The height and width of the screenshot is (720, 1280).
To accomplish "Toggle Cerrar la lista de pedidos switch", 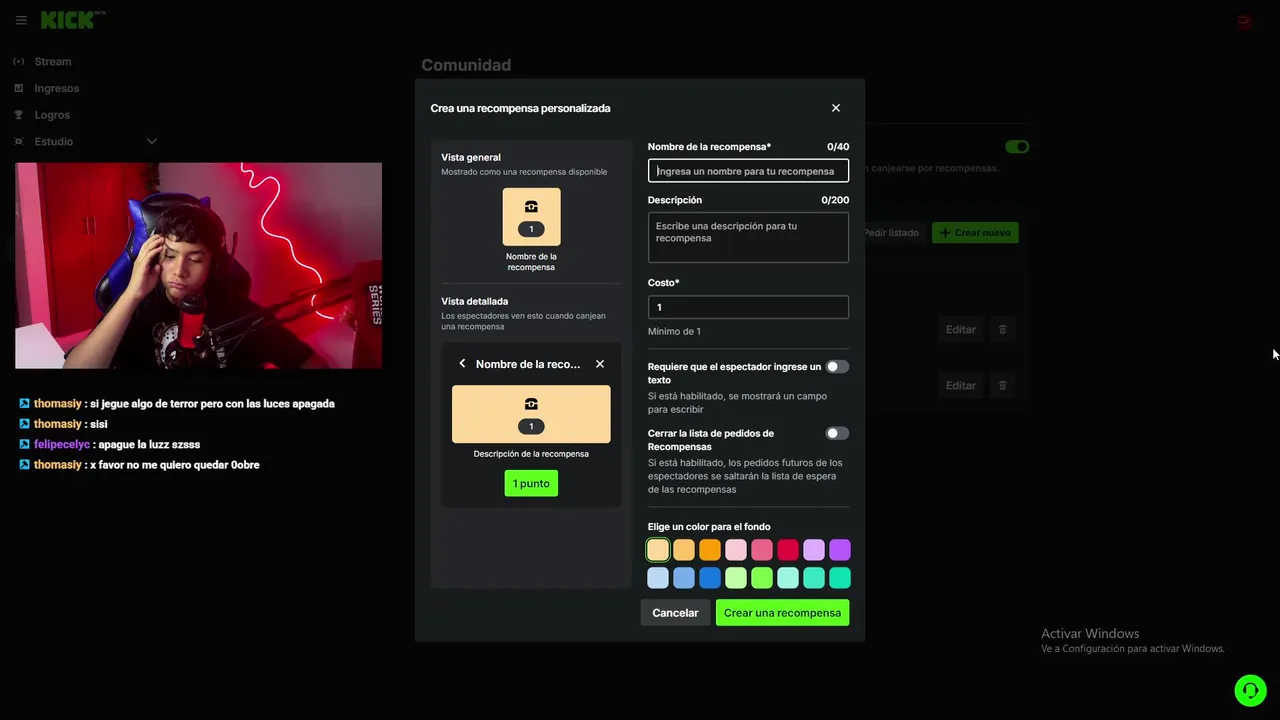I will click(837, 434).
